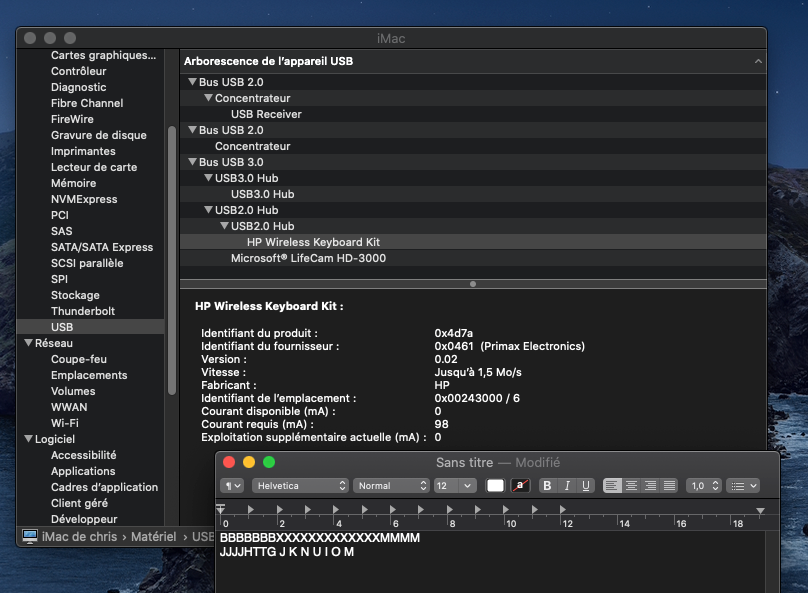The height and width of the screenshot is (593, 808).
Task: Select HP Wireless Keyboard Kit row
Action: point(473,242)
